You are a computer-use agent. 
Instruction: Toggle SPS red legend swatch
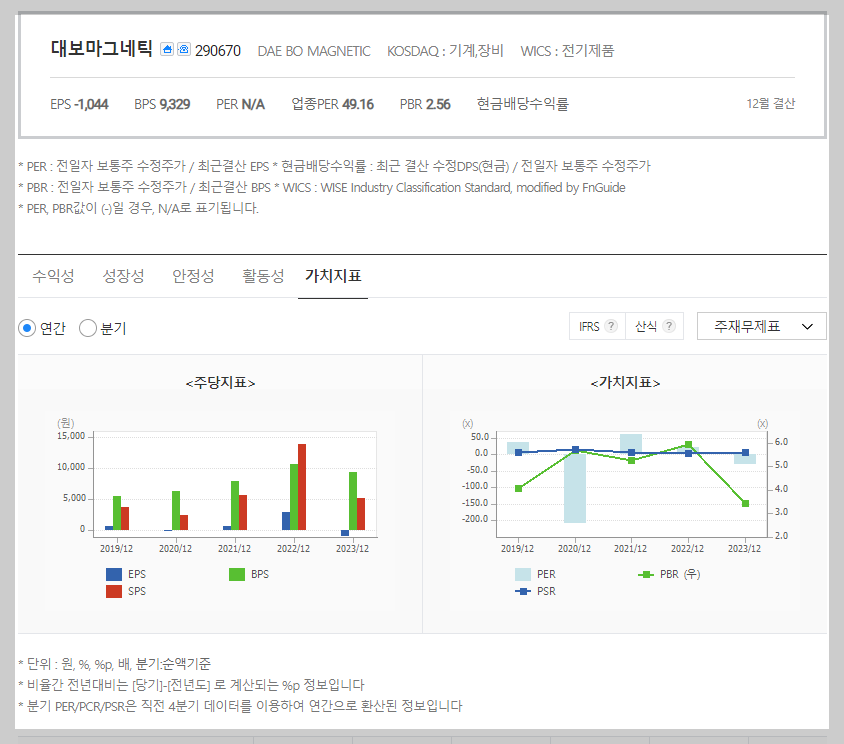(x=114, y=592)
